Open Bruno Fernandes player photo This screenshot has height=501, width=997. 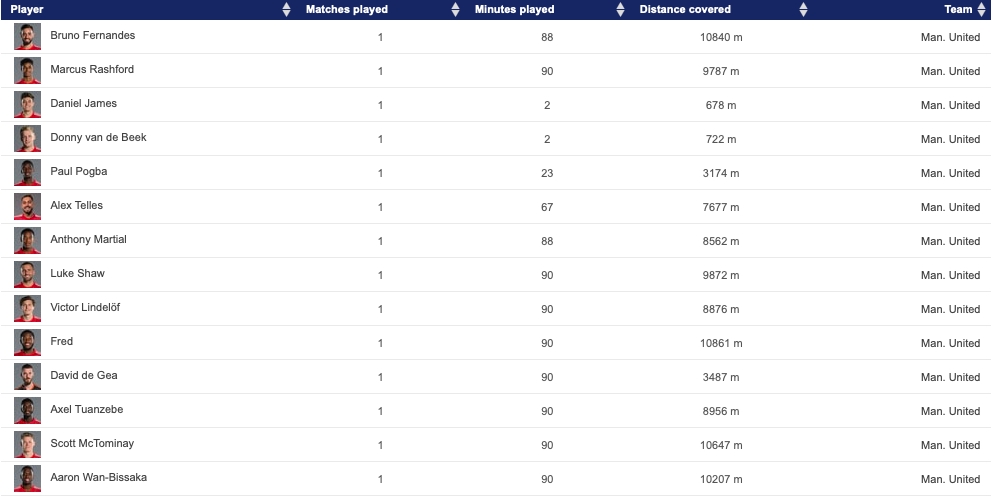[x=27, y=37]
